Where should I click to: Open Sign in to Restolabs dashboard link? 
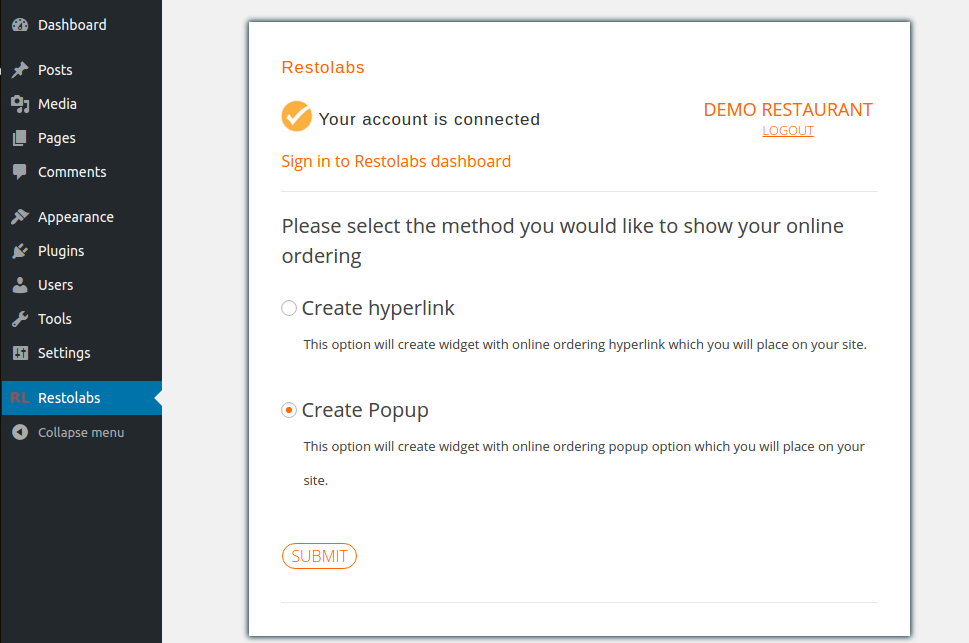(x=396, y=161)
